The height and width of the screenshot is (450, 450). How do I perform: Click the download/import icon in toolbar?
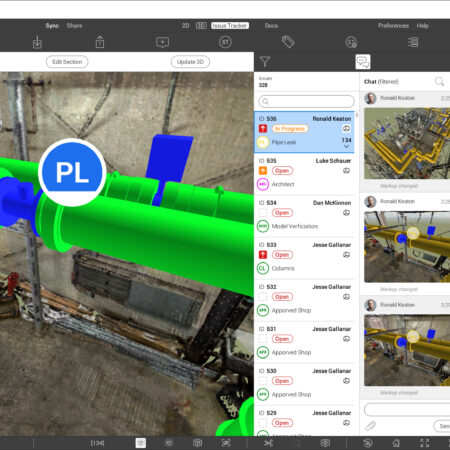(x=37, y=42)
